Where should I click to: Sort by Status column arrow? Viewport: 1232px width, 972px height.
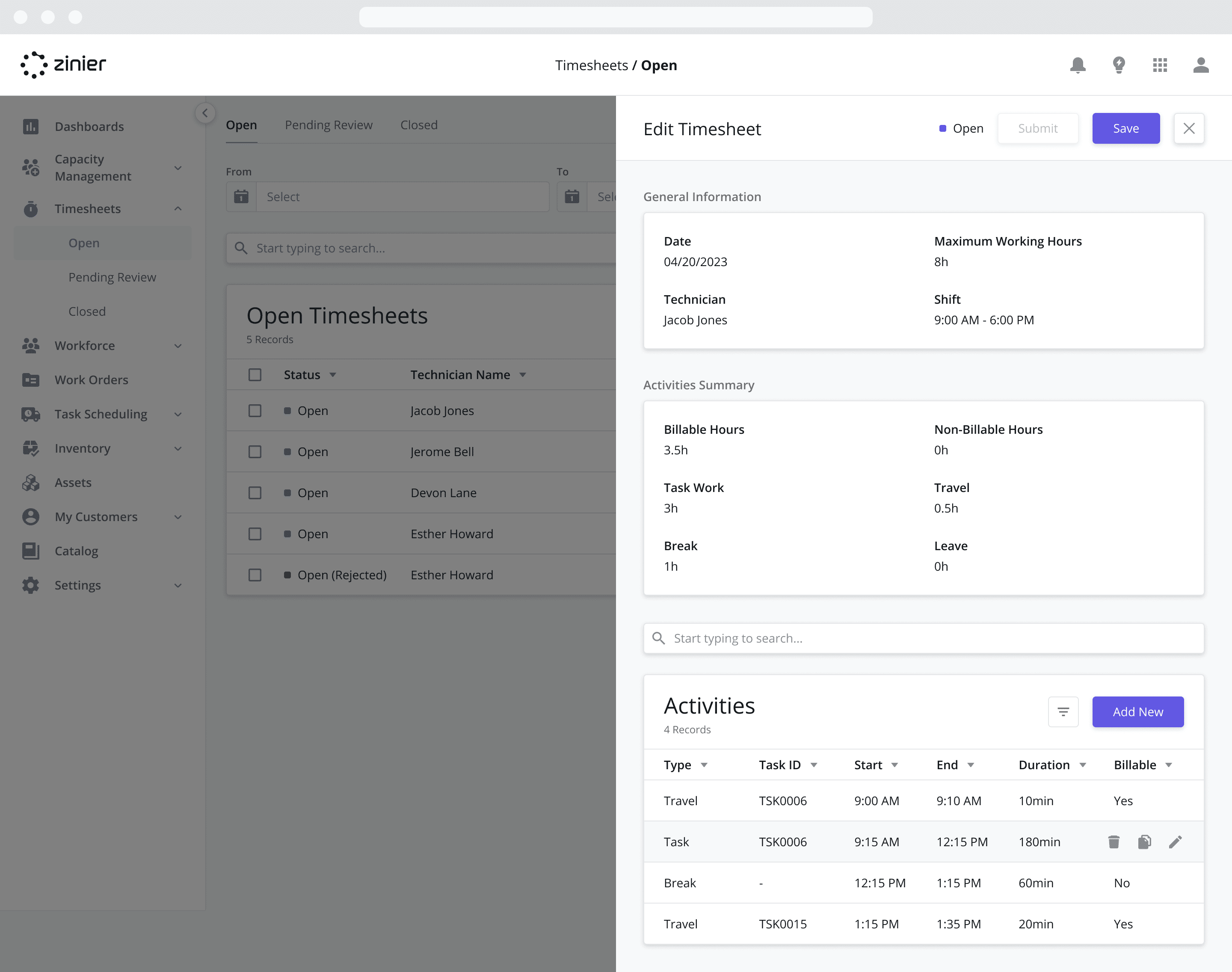[333, 374]
